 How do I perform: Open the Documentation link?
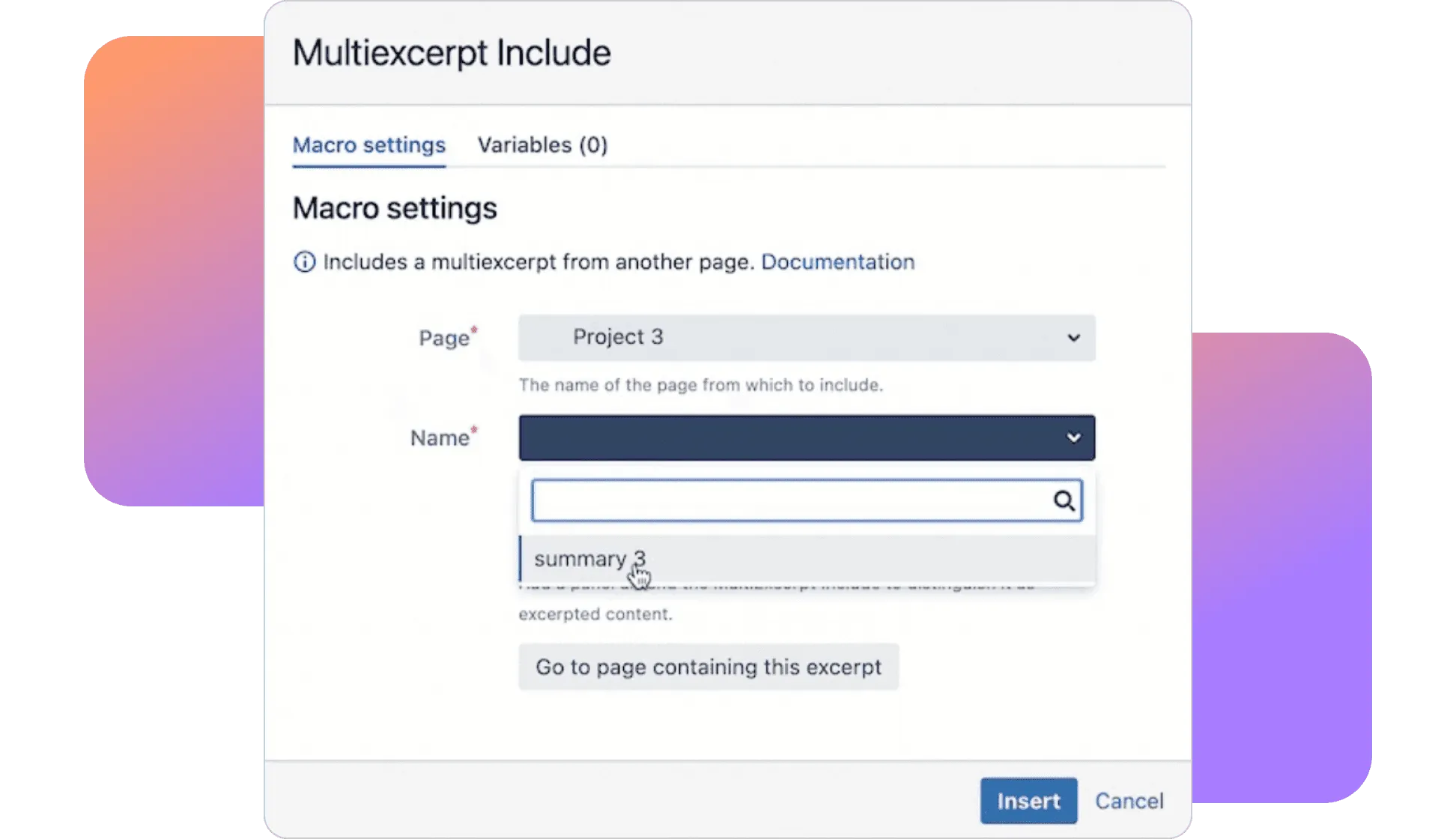837,261
